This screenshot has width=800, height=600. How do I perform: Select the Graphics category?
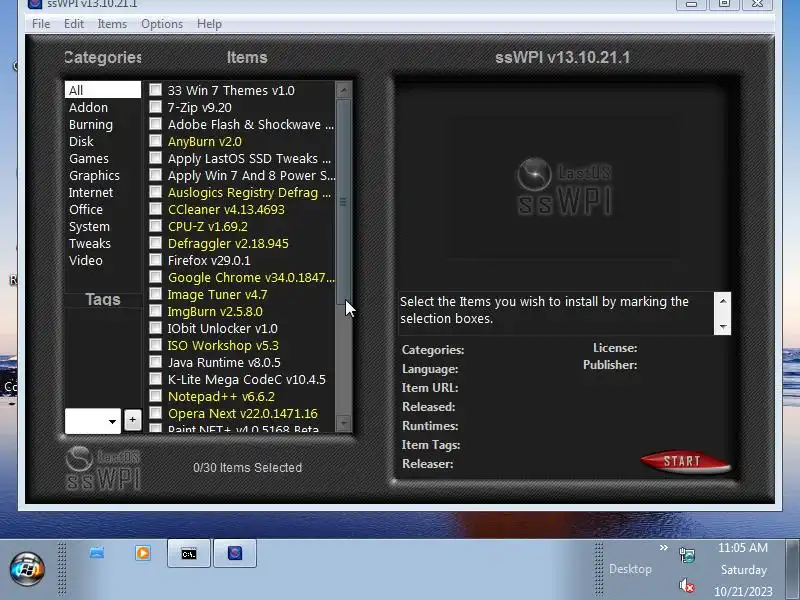tap(103, 175)
